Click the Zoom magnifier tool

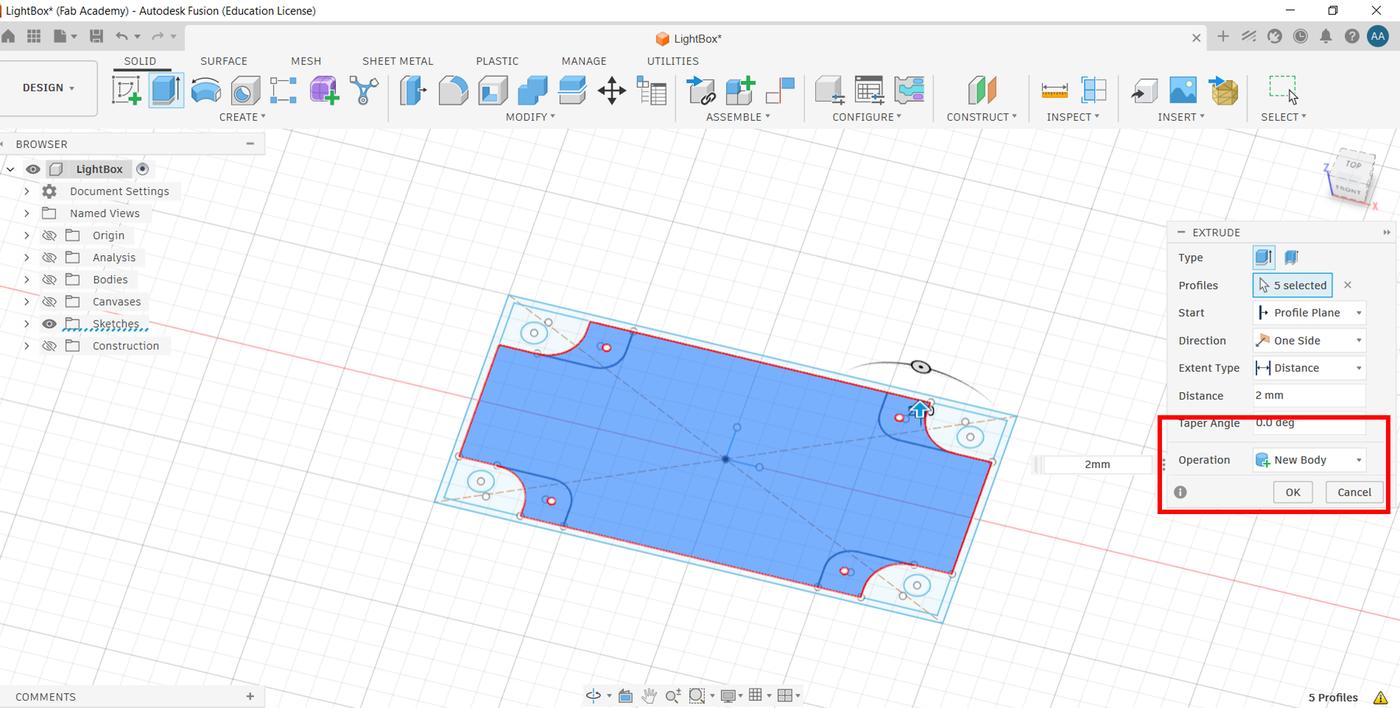click(672, 696)
